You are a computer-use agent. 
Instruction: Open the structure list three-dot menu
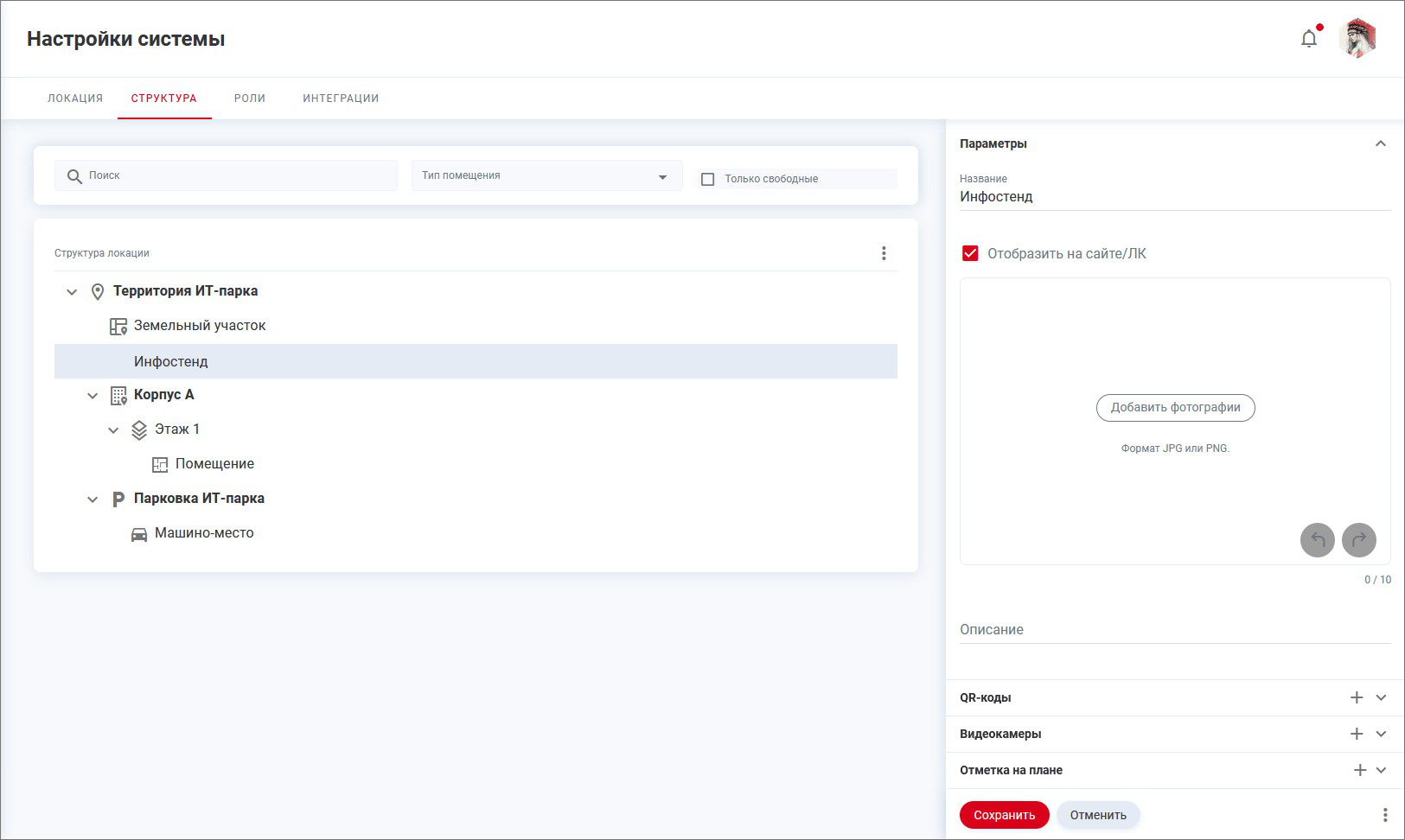tap(884, 253)
